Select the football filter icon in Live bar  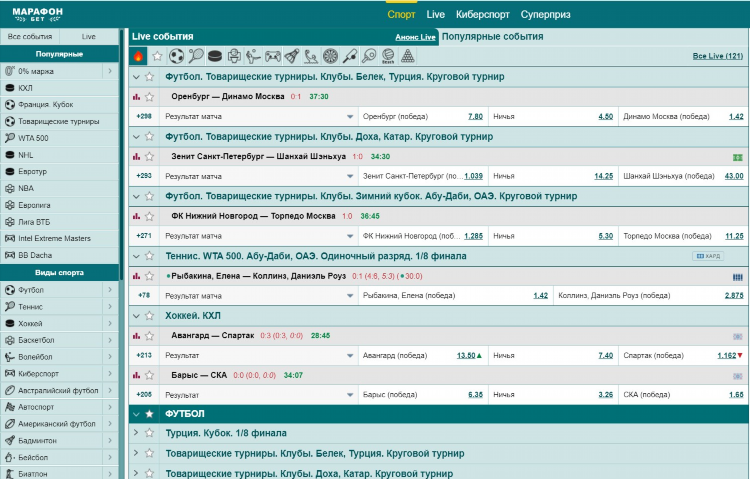click(176, 56)
